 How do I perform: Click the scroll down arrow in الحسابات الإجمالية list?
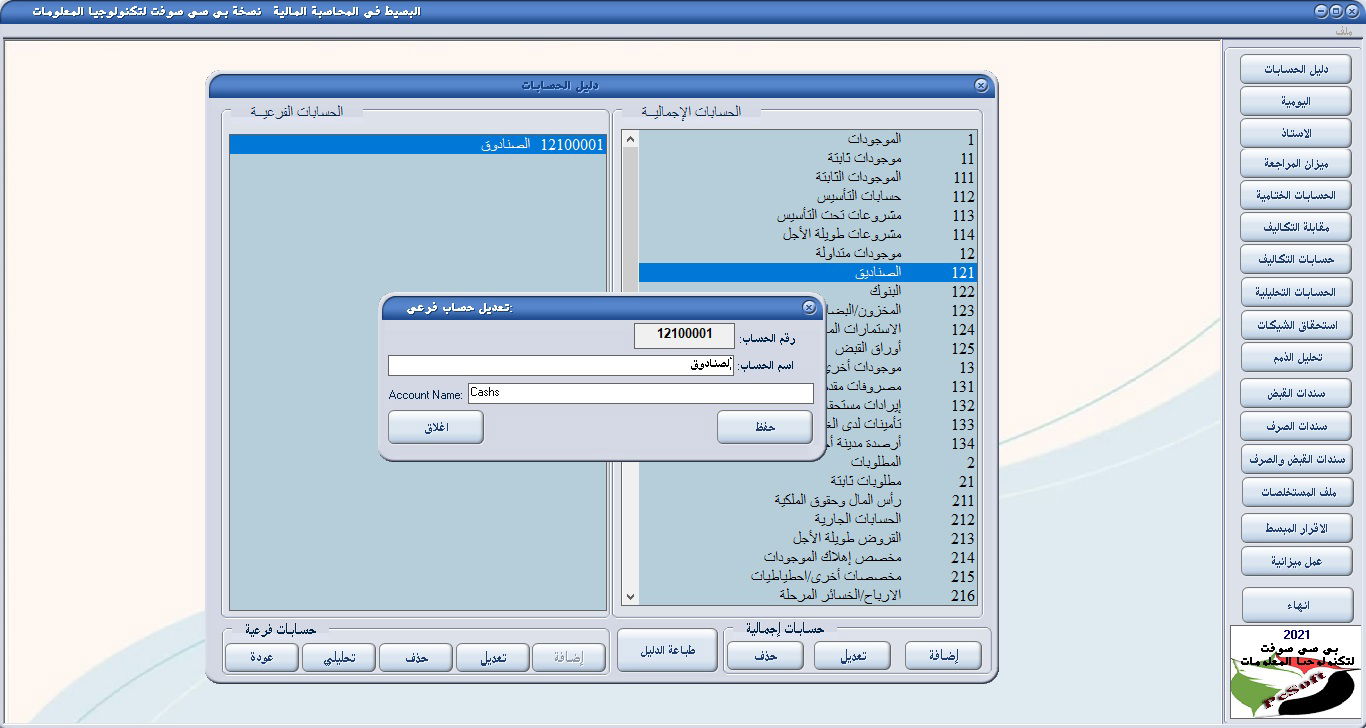630,596
